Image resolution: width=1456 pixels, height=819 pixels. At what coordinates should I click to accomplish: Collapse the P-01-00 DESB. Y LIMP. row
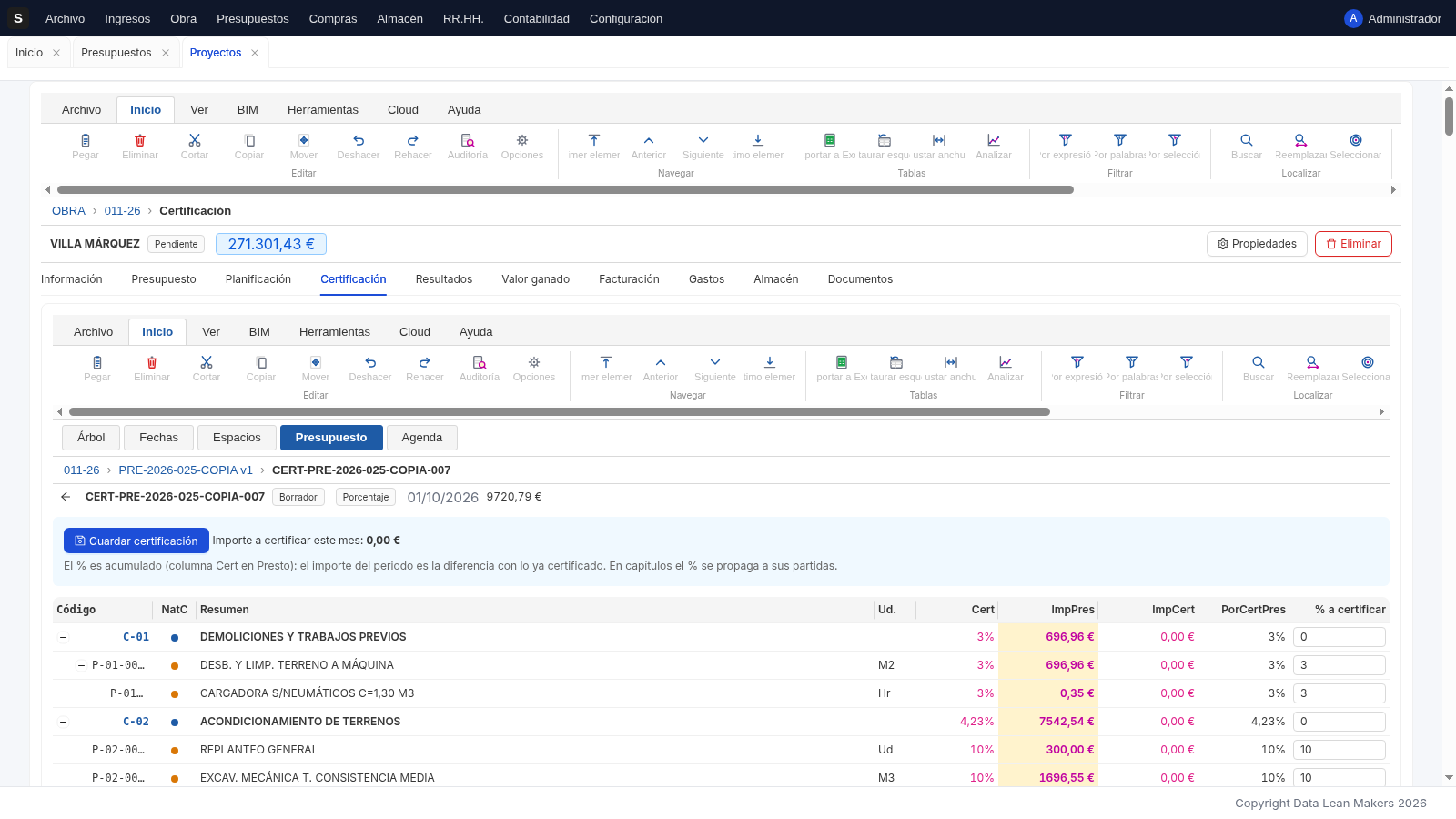point(81,665)
